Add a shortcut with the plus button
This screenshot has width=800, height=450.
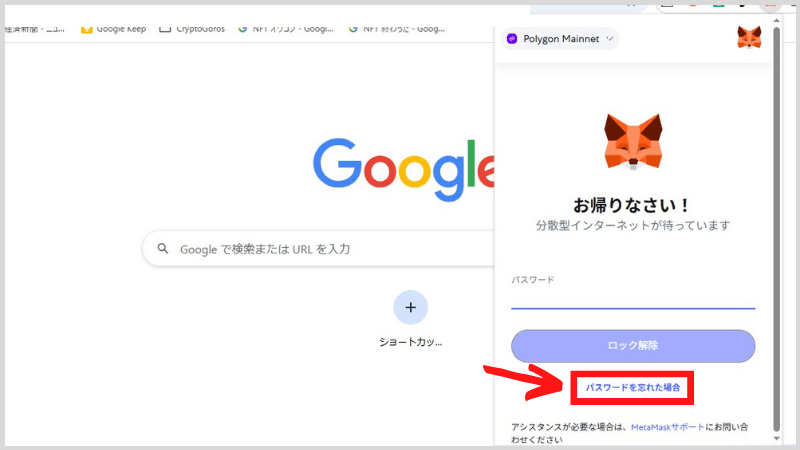[410, 307]
